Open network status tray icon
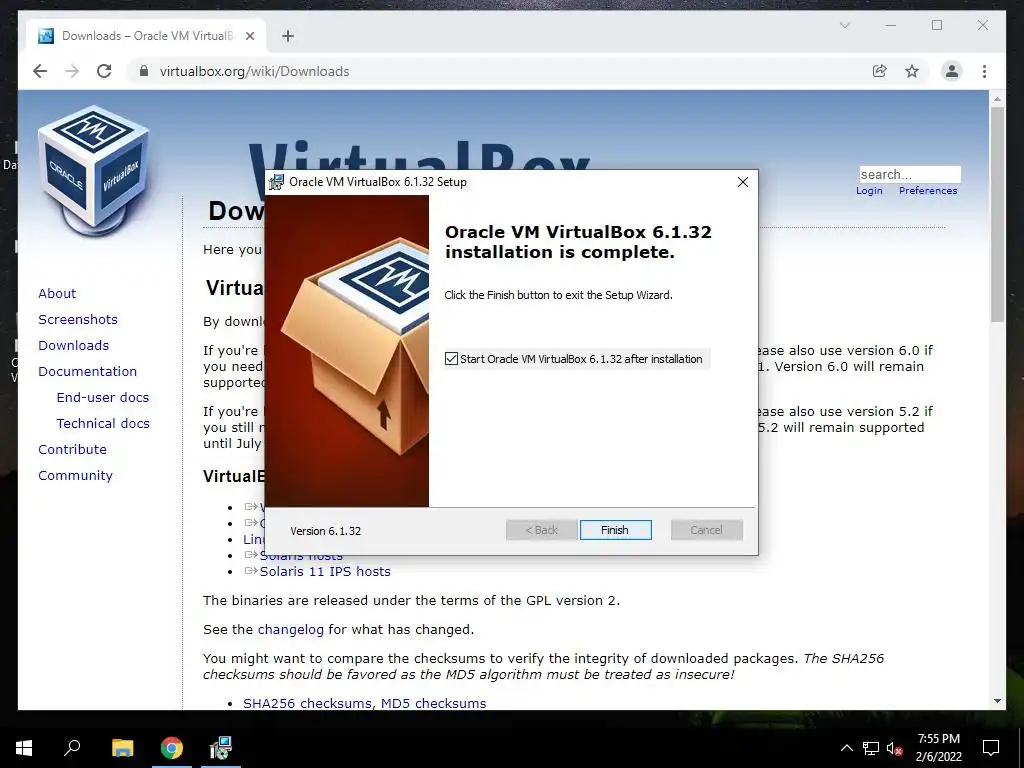Image resolution: width=1024 pixels, height=768 pixels. click(x=871, y=748)
